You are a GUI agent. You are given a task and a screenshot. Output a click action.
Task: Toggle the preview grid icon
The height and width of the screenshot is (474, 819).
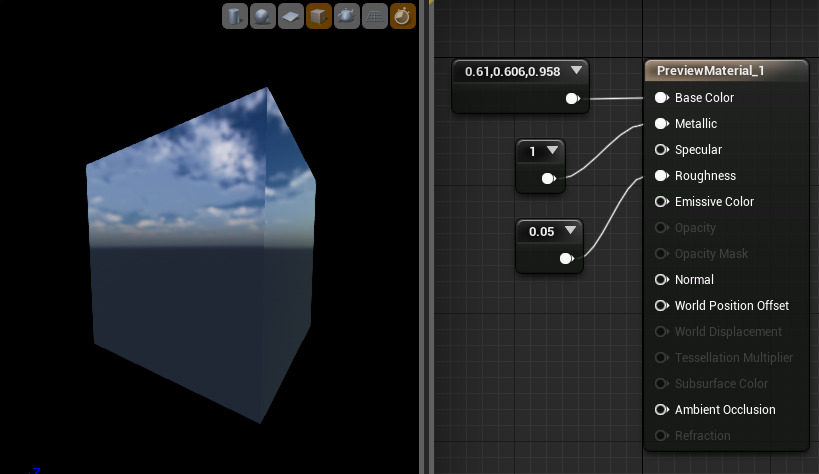[375, 17]
